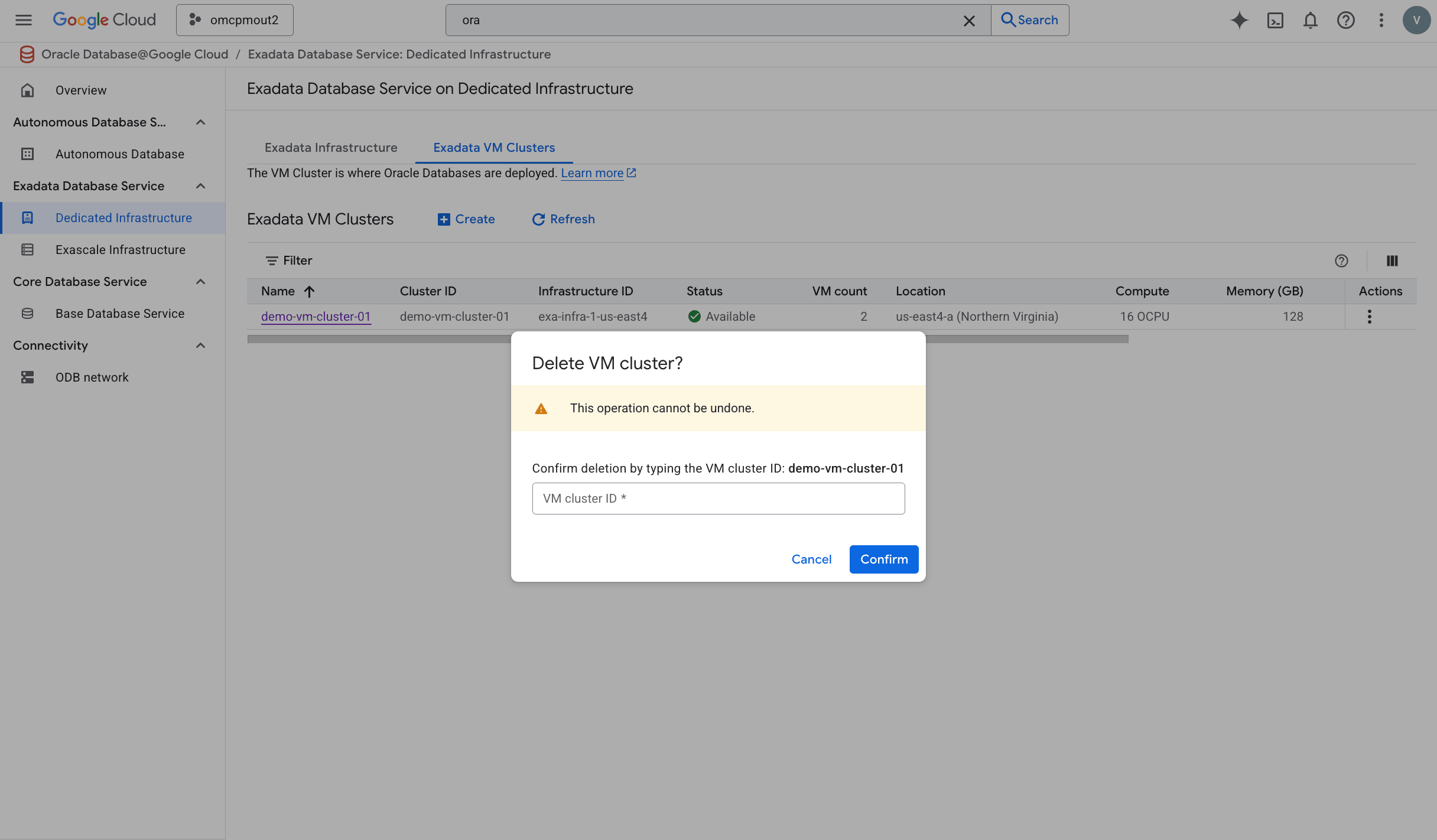The width and height of the screenshot is (1437, 840).
Task: Open the notifications bell
Action: pos(1310,20)
